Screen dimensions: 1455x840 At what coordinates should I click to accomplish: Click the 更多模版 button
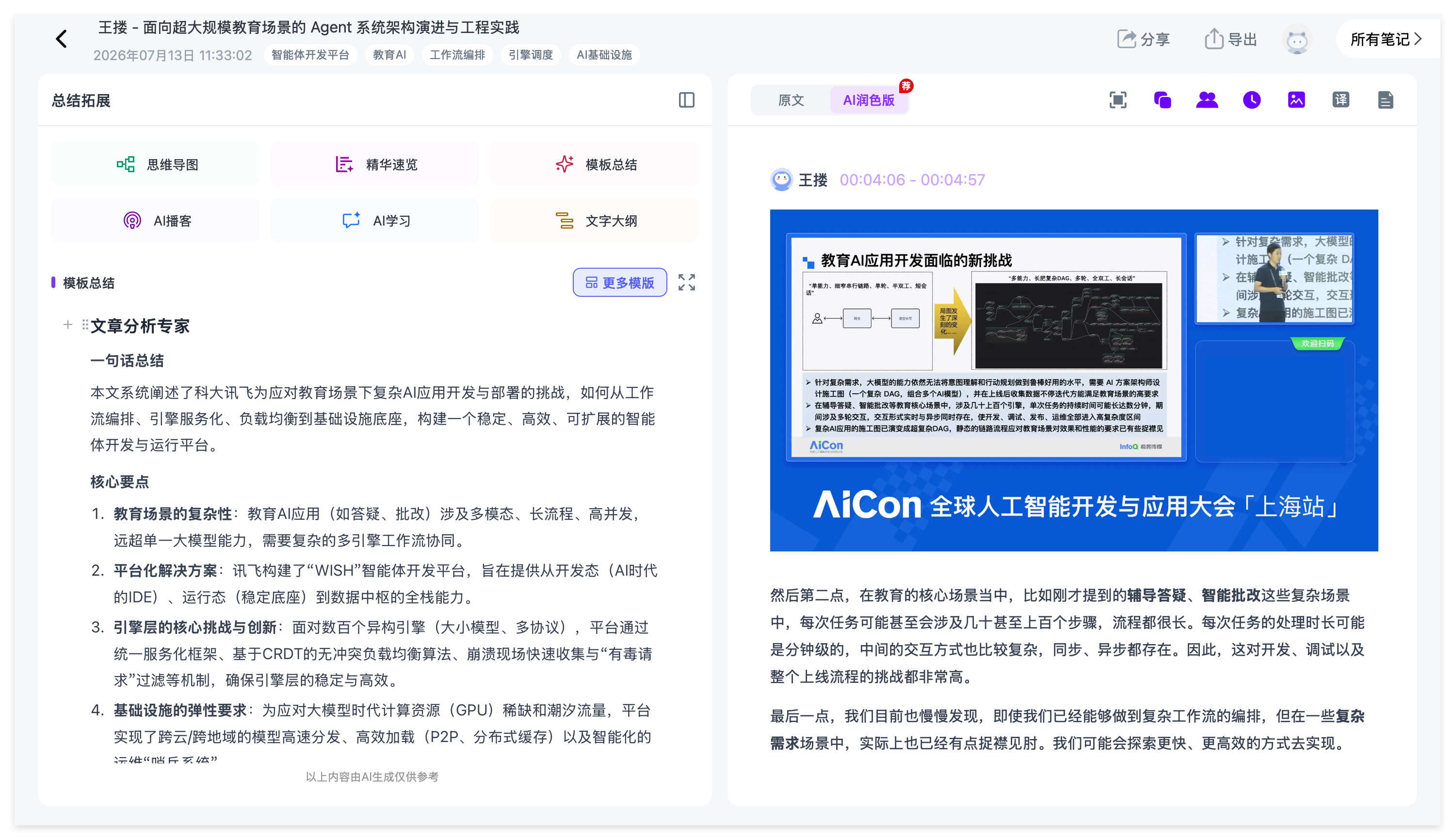[620, 282]
